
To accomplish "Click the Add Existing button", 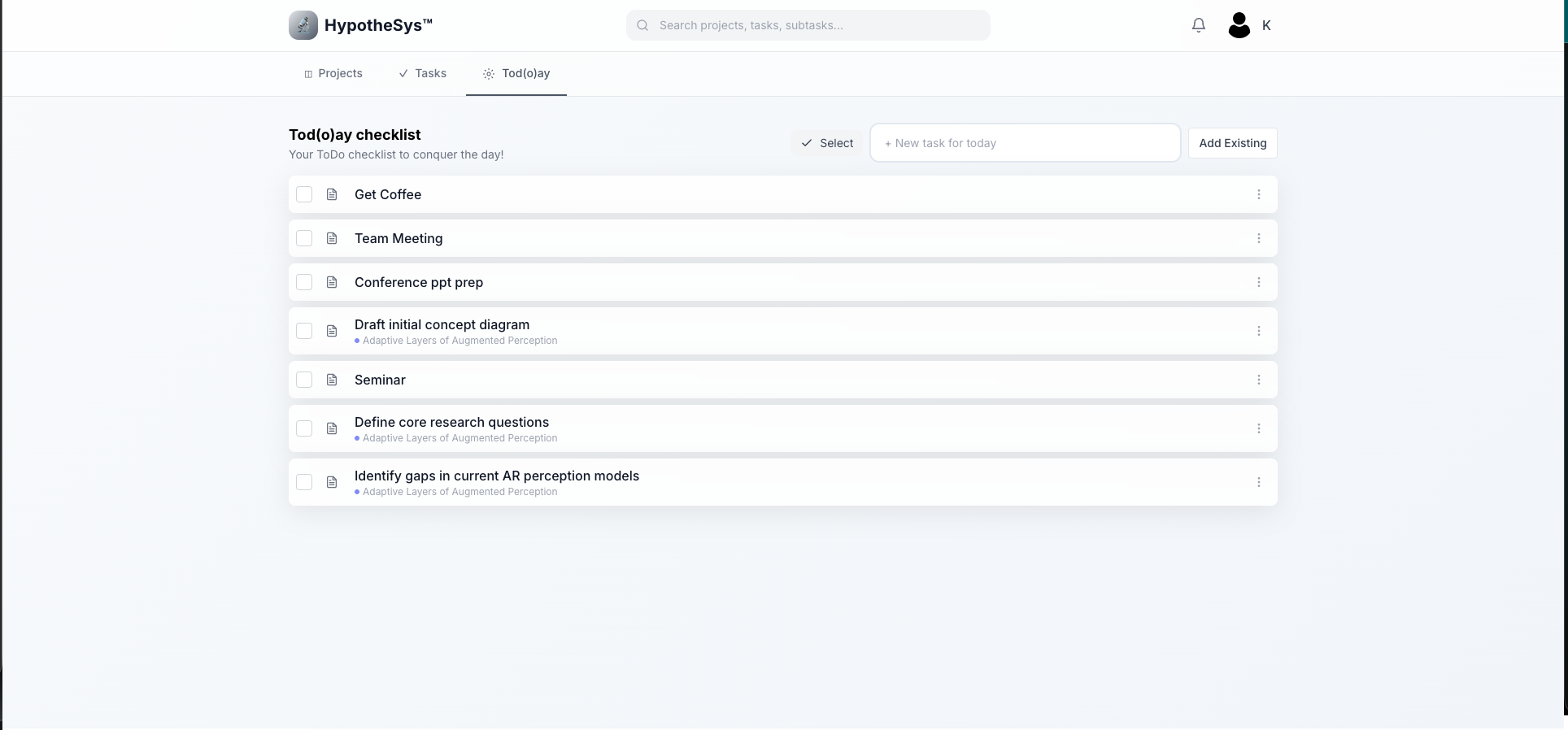I will tap(1232, 143).
